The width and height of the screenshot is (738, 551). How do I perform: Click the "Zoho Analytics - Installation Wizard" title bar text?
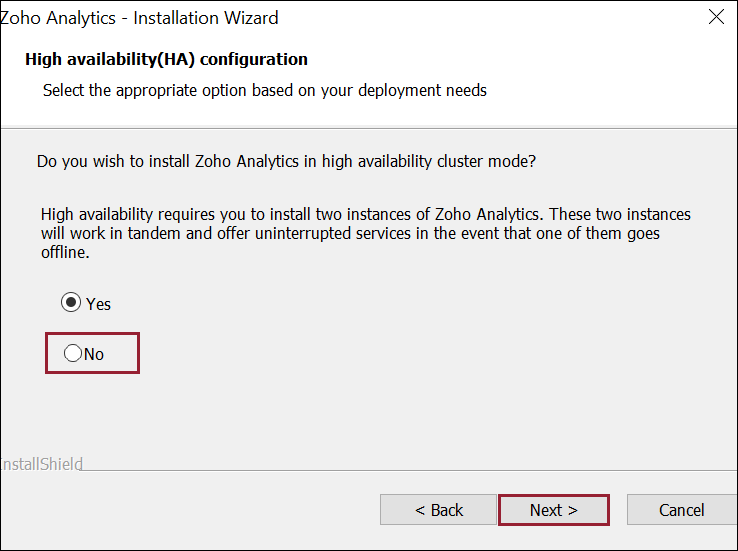click(x=140, y=18)
